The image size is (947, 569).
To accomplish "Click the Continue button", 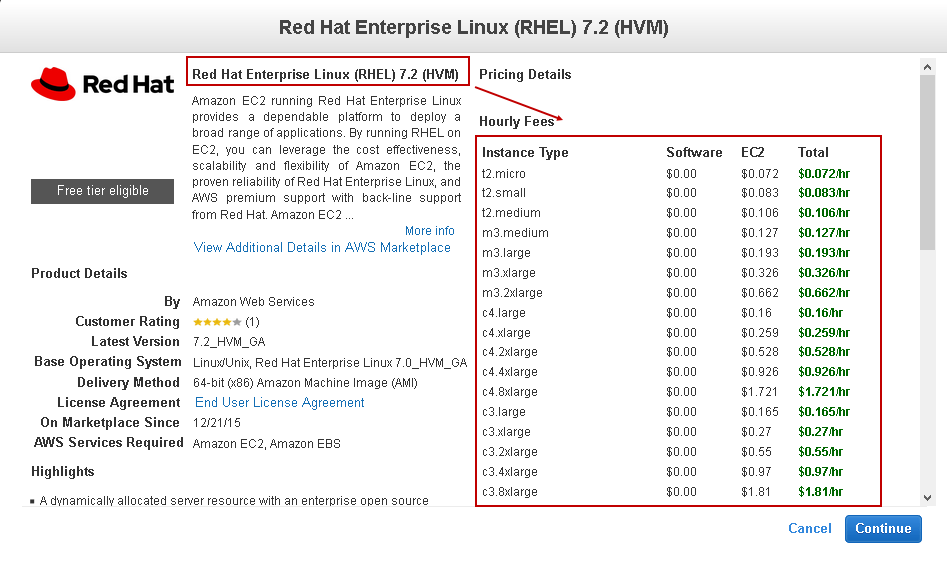I will [883, 529].
